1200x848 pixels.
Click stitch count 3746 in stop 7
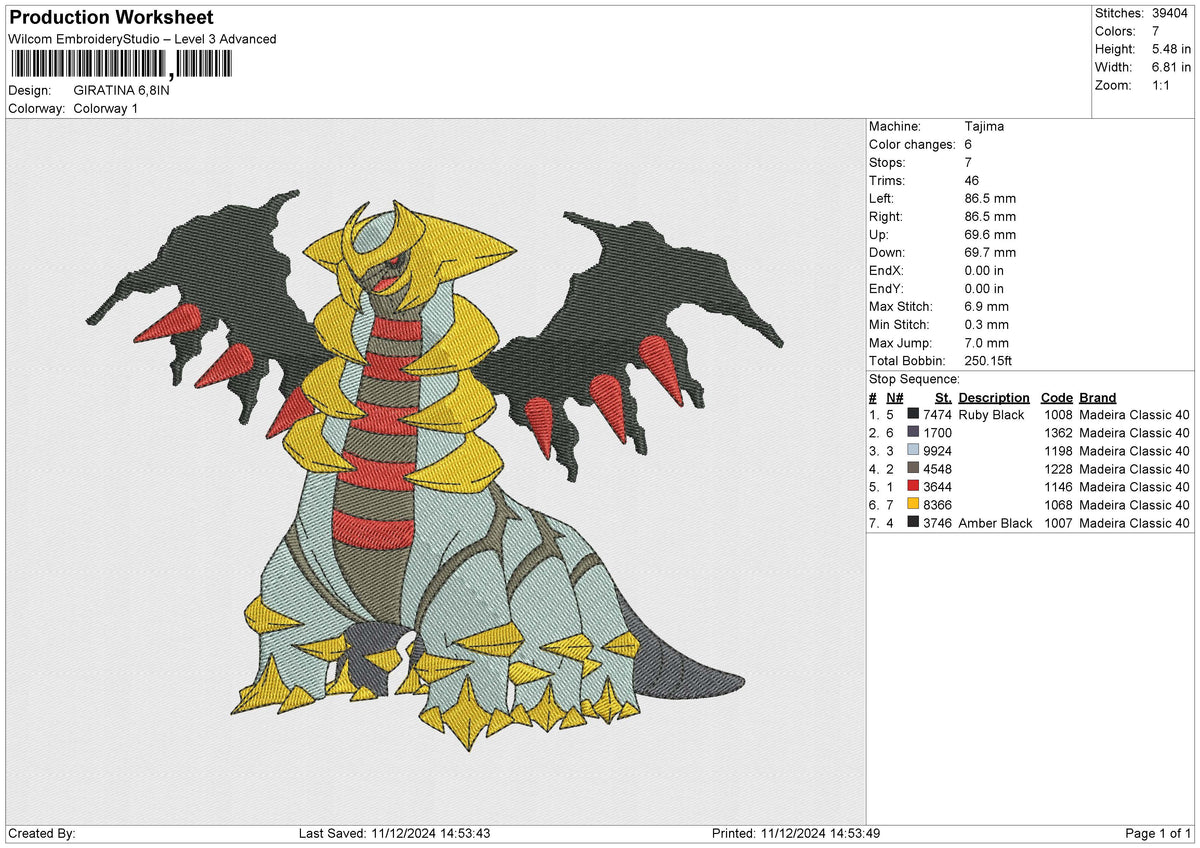point(937,523)
